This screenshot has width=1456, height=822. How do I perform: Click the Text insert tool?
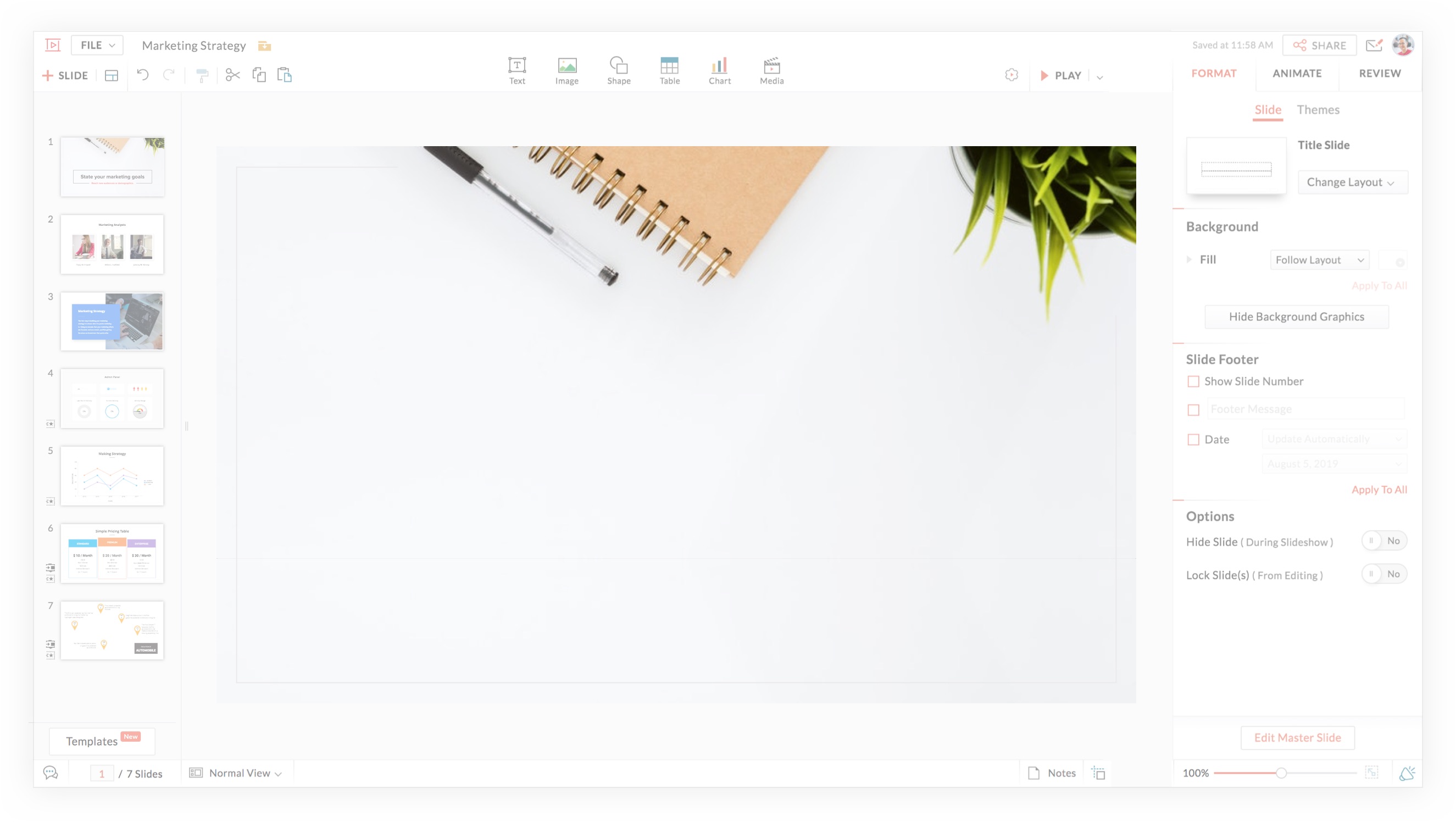click(x=517, y=70)
